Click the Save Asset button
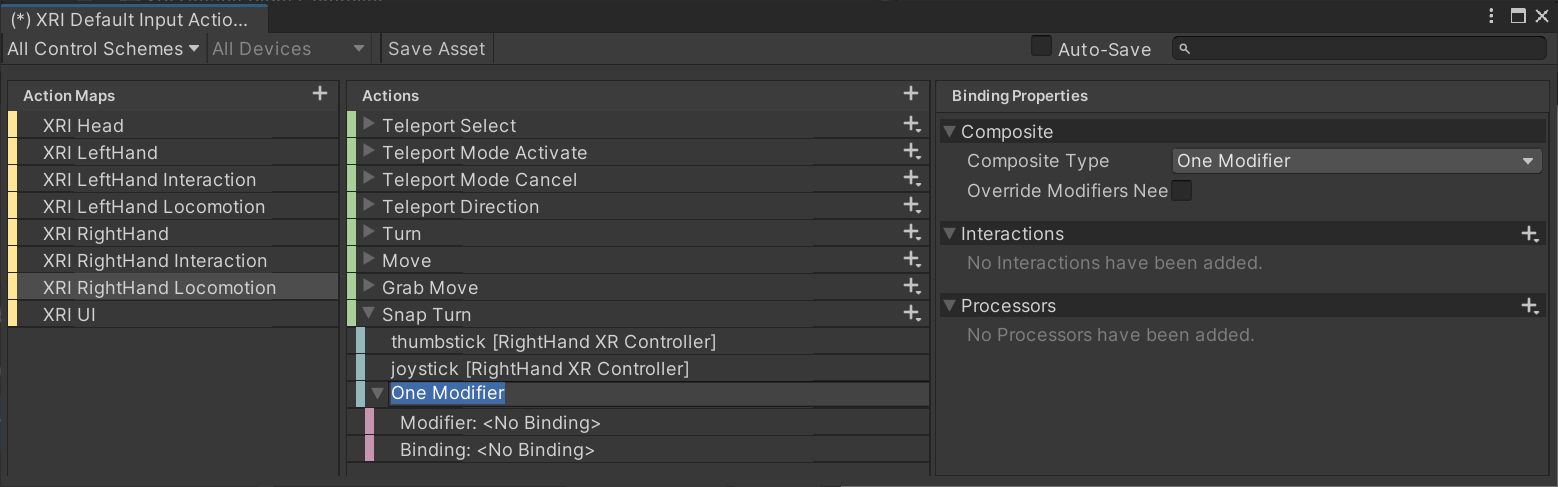 point(436,49)
